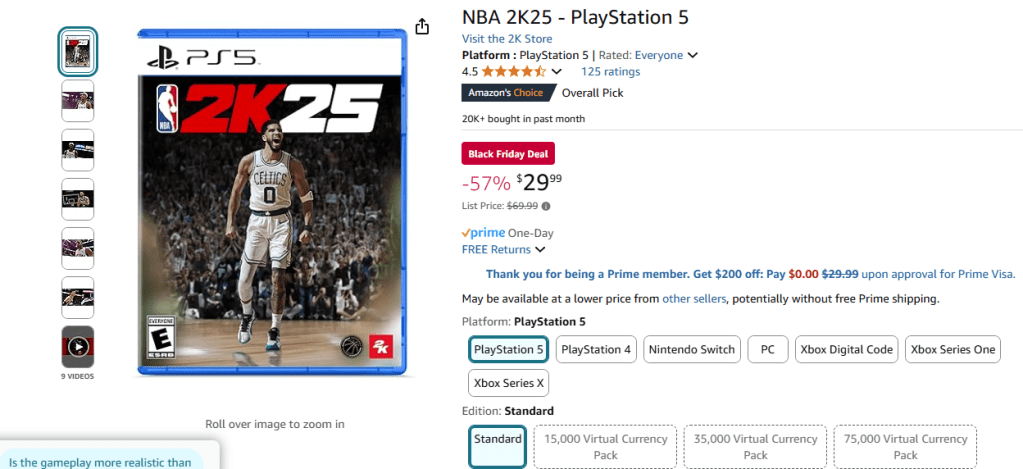
Task: Open the rating breakdown chevron
Action: (x=557, y=72)
